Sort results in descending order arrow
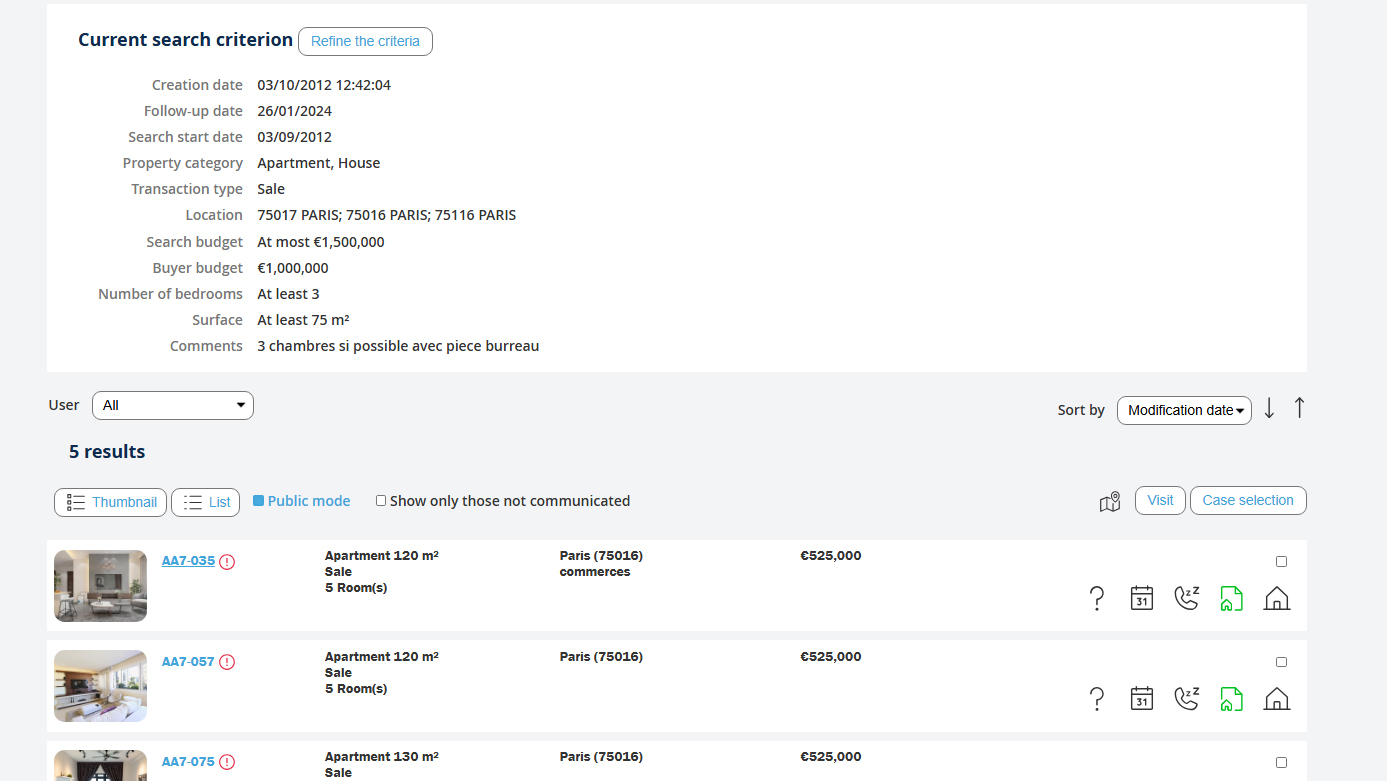1387x781 pixels. tap(1269, 408)
